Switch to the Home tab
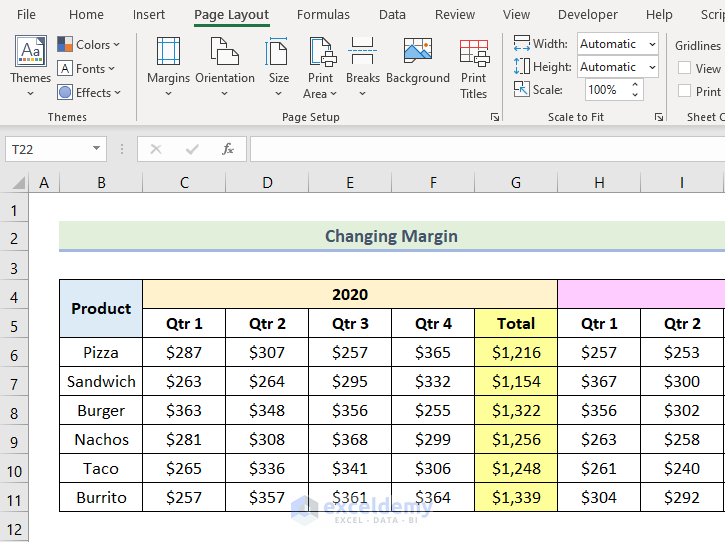The height and width of the screenshot is (542, 725). click(86, 15)
